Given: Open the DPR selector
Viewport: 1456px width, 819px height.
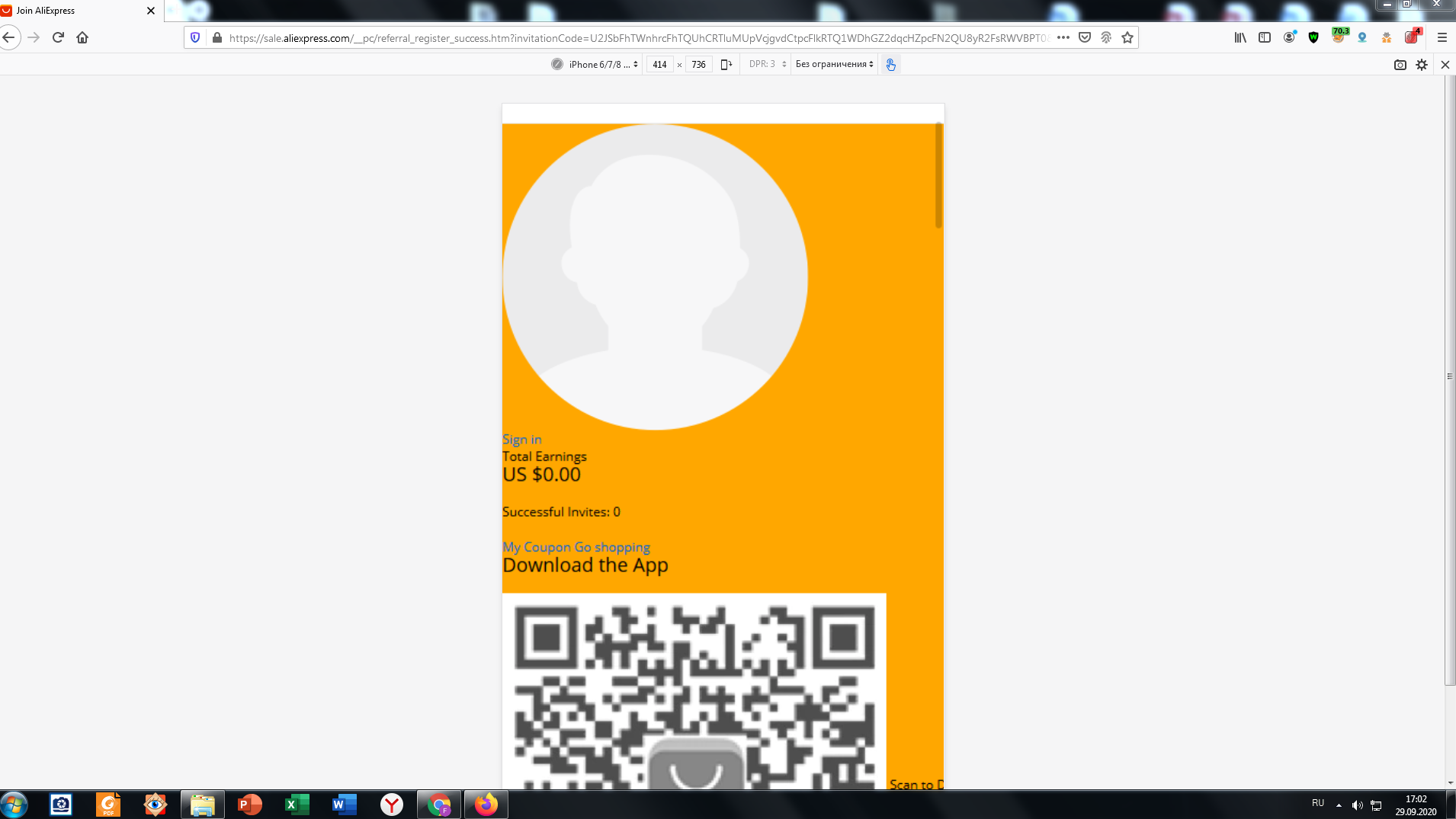Looking at the screenshot, I should 767,65.
